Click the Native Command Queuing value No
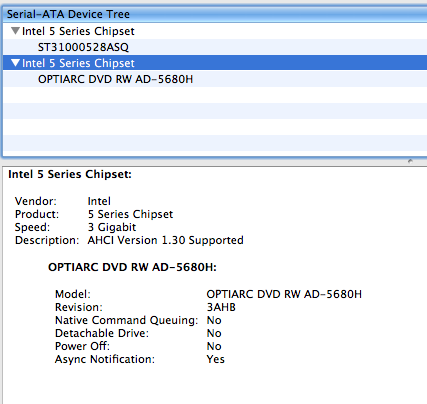 pyautogui.click(x=214, y=320)
